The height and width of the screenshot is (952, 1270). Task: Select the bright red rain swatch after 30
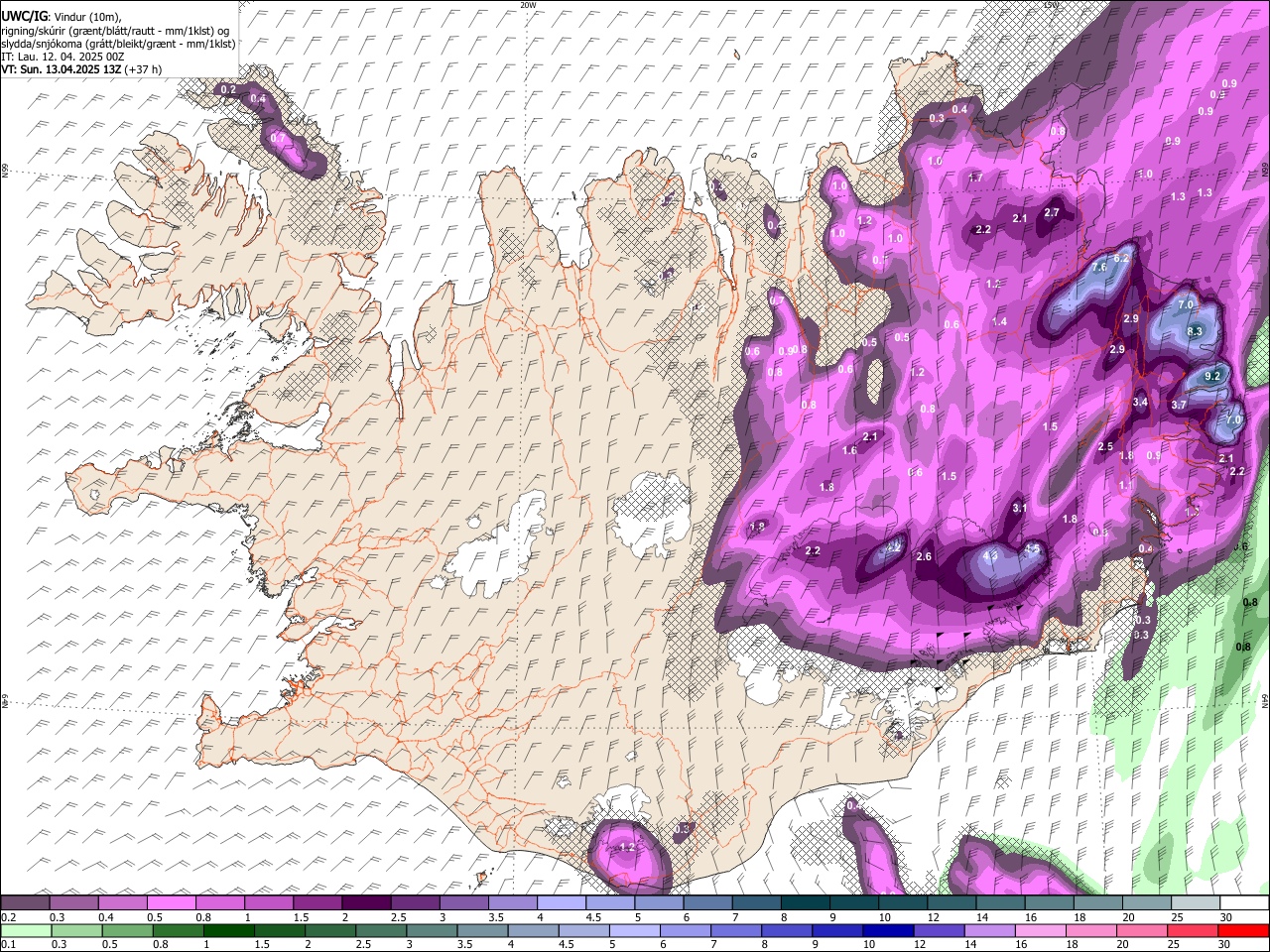pos(1241,931)
